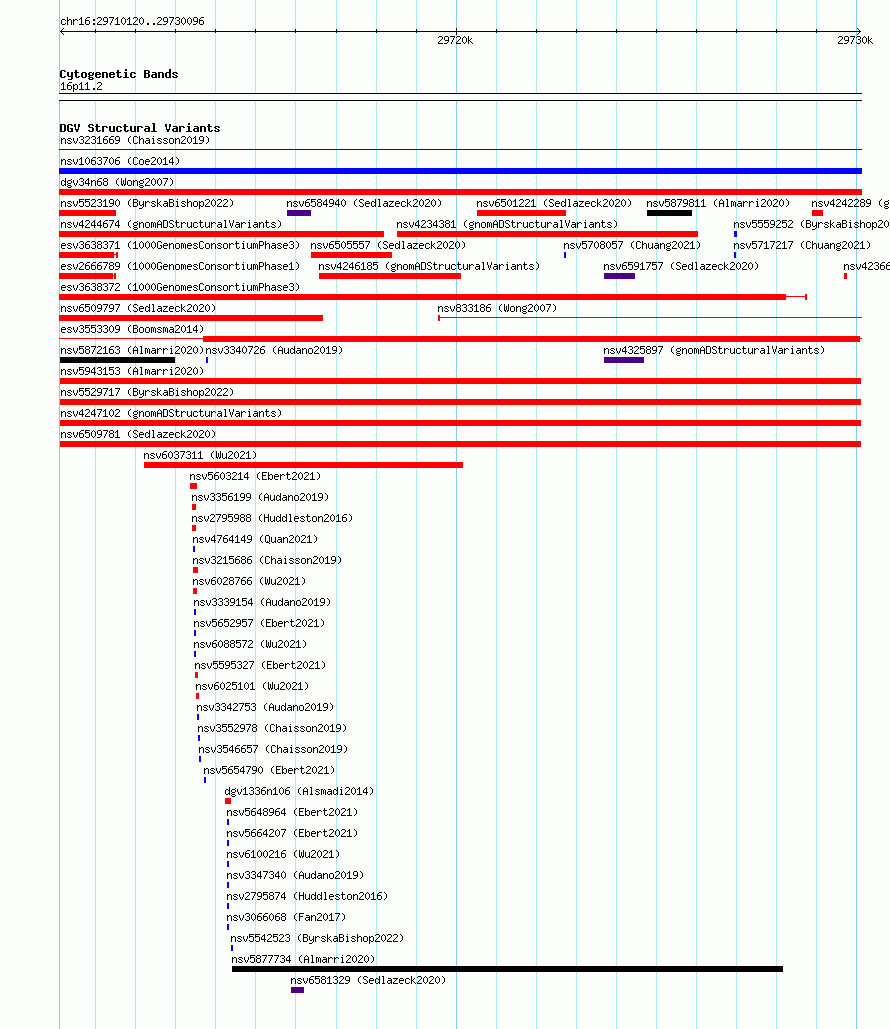Click the Cytogenetic Bands track heading
The height and width of the screenshot is (1029, 890).
pyautogui.click(x=119, y=74)
